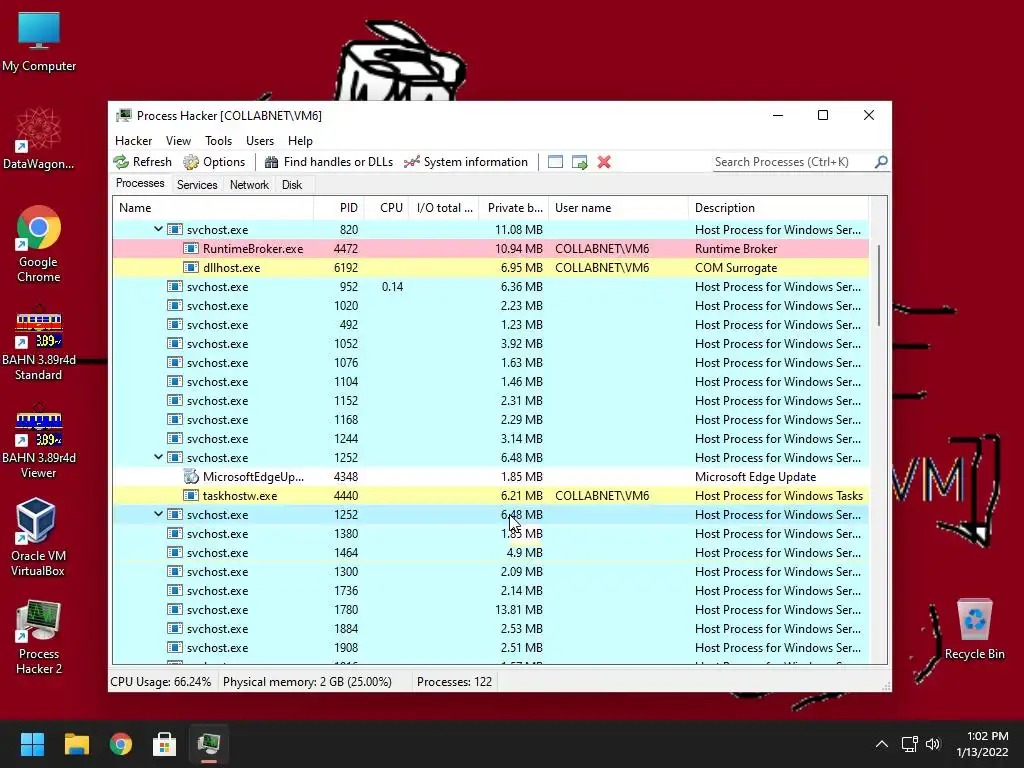This screenshot has width=1024, height=768.
Task: Open Find handles or DLLs
Action: coord(328,162)
